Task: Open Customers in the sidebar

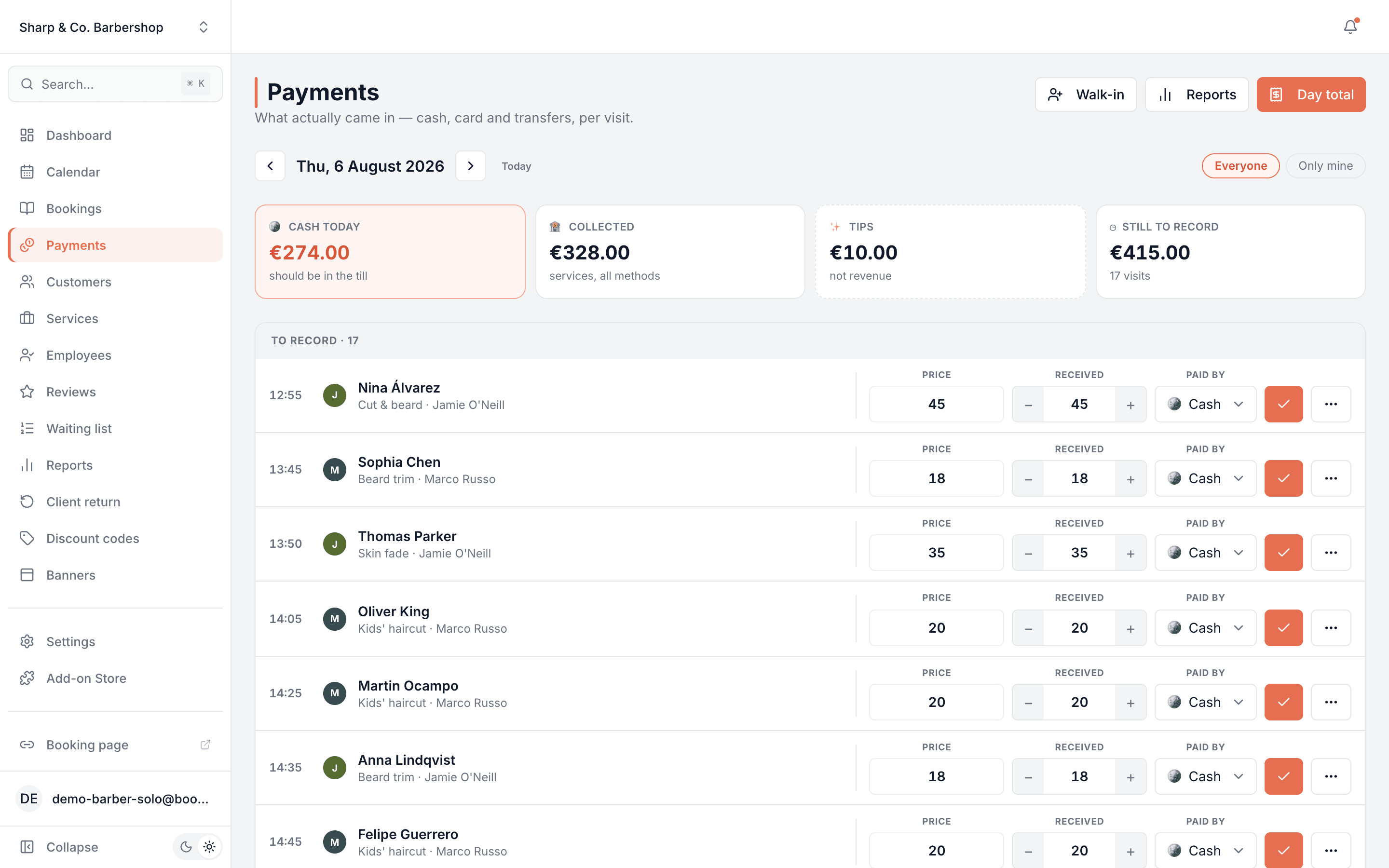Action: [115, 282]
